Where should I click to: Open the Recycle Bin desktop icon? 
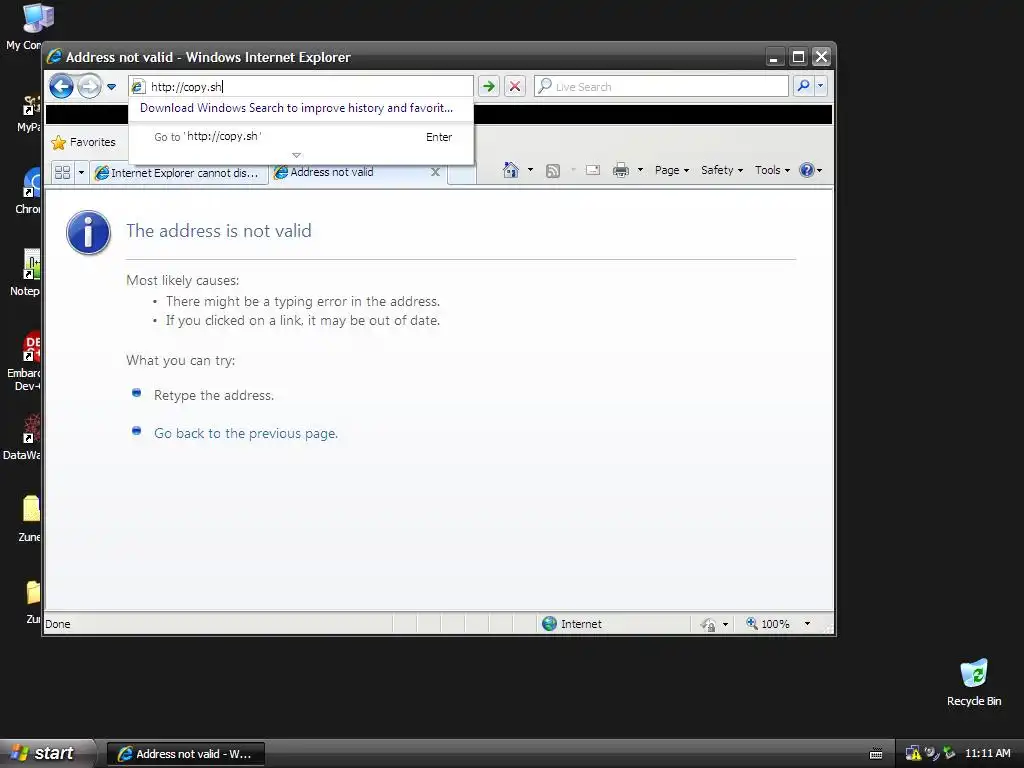[x=974, y=682]
